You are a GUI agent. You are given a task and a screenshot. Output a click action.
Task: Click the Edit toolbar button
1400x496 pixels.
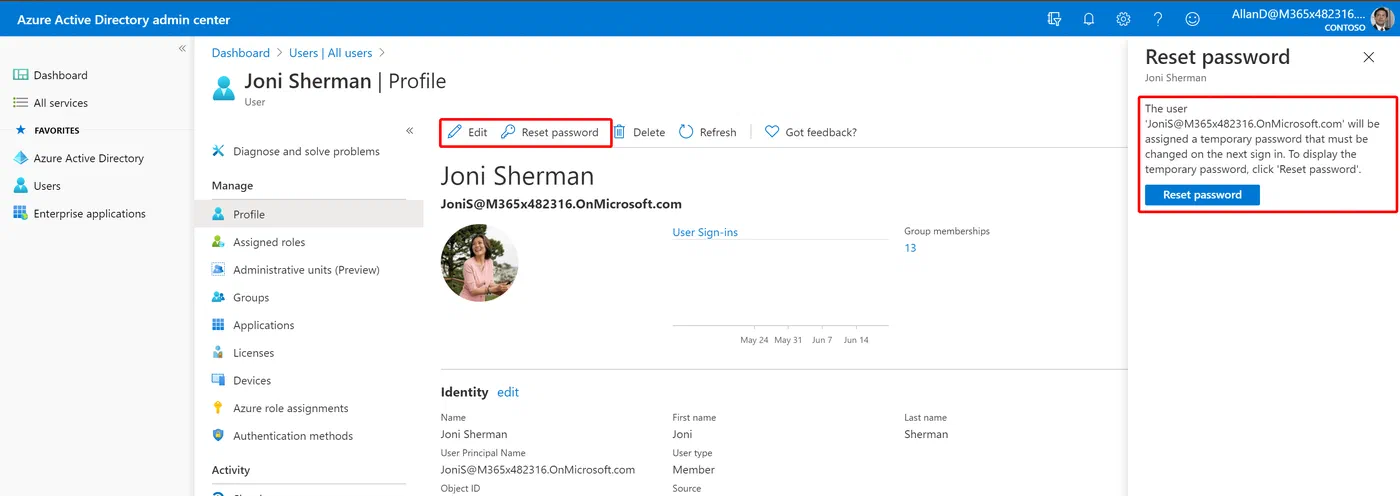[x=468, y=132]
